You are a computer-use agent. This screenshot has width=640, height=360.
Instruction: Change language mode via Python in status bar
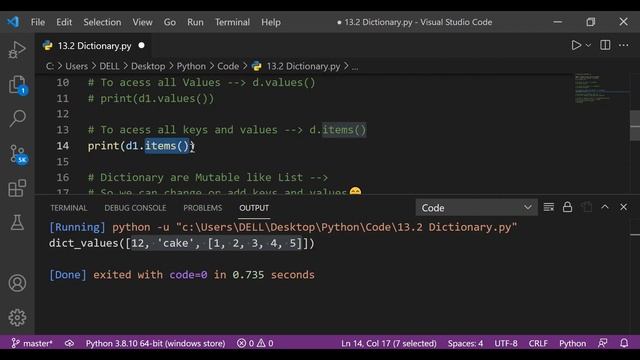click(x=572, y=343)
